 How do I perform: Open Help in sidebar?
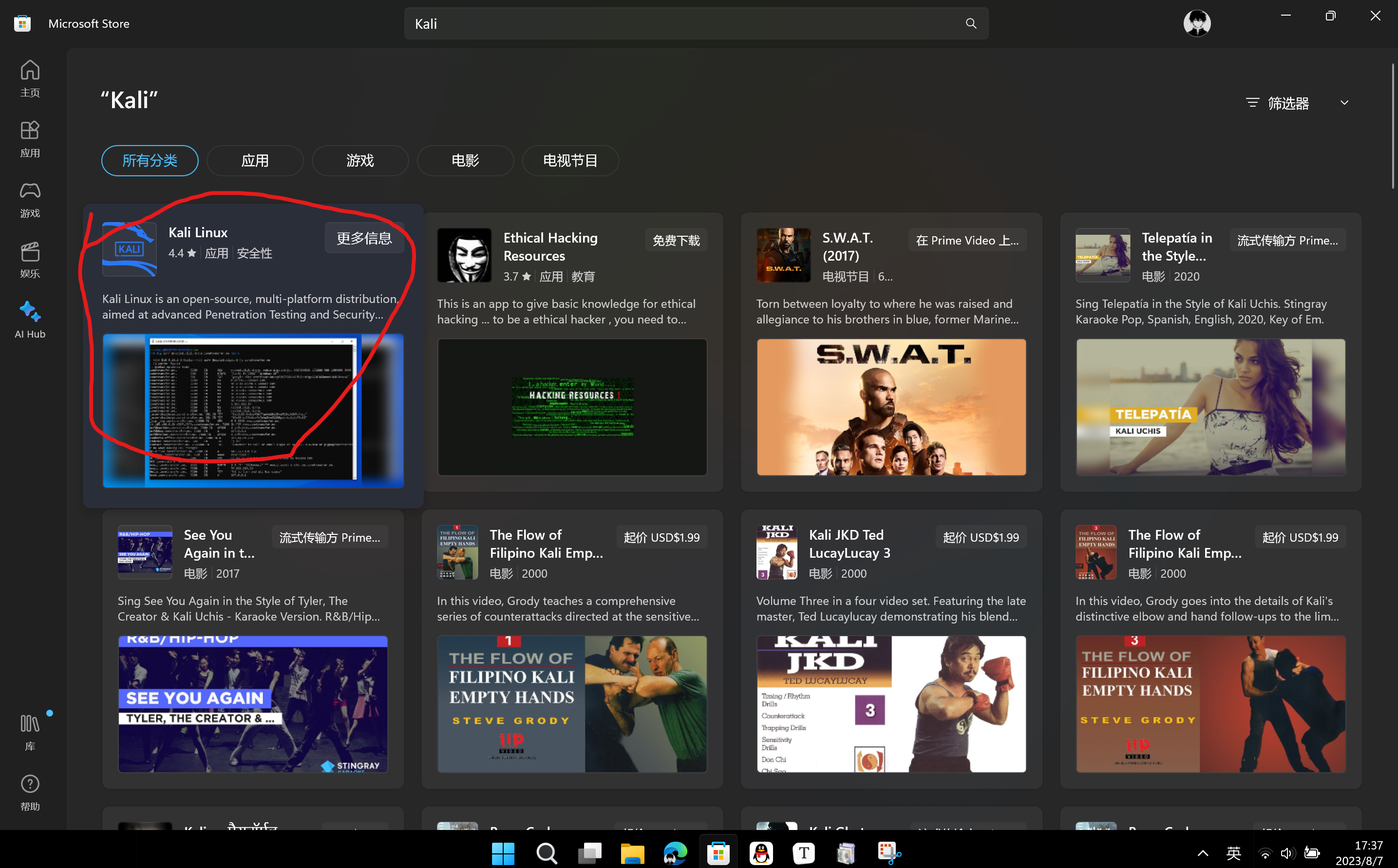tap(30, 792)
